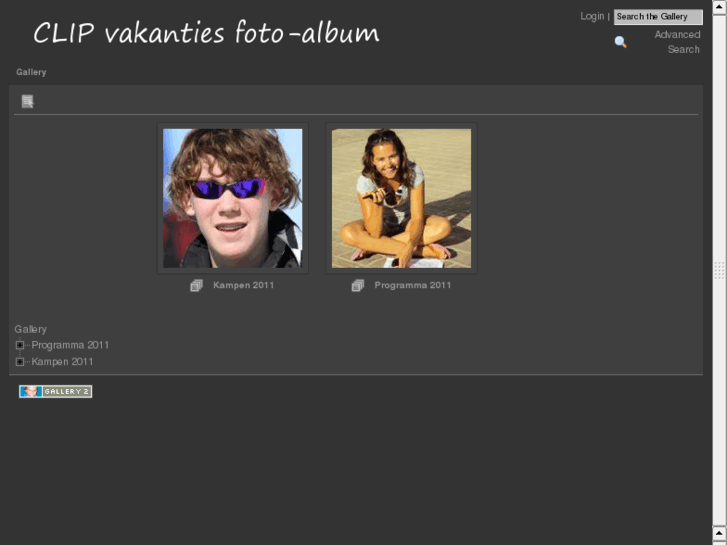This screenshot has width=727, height=545.
Task: Expand the Kampen 2011 tree node
Action: tap(20, 362)
